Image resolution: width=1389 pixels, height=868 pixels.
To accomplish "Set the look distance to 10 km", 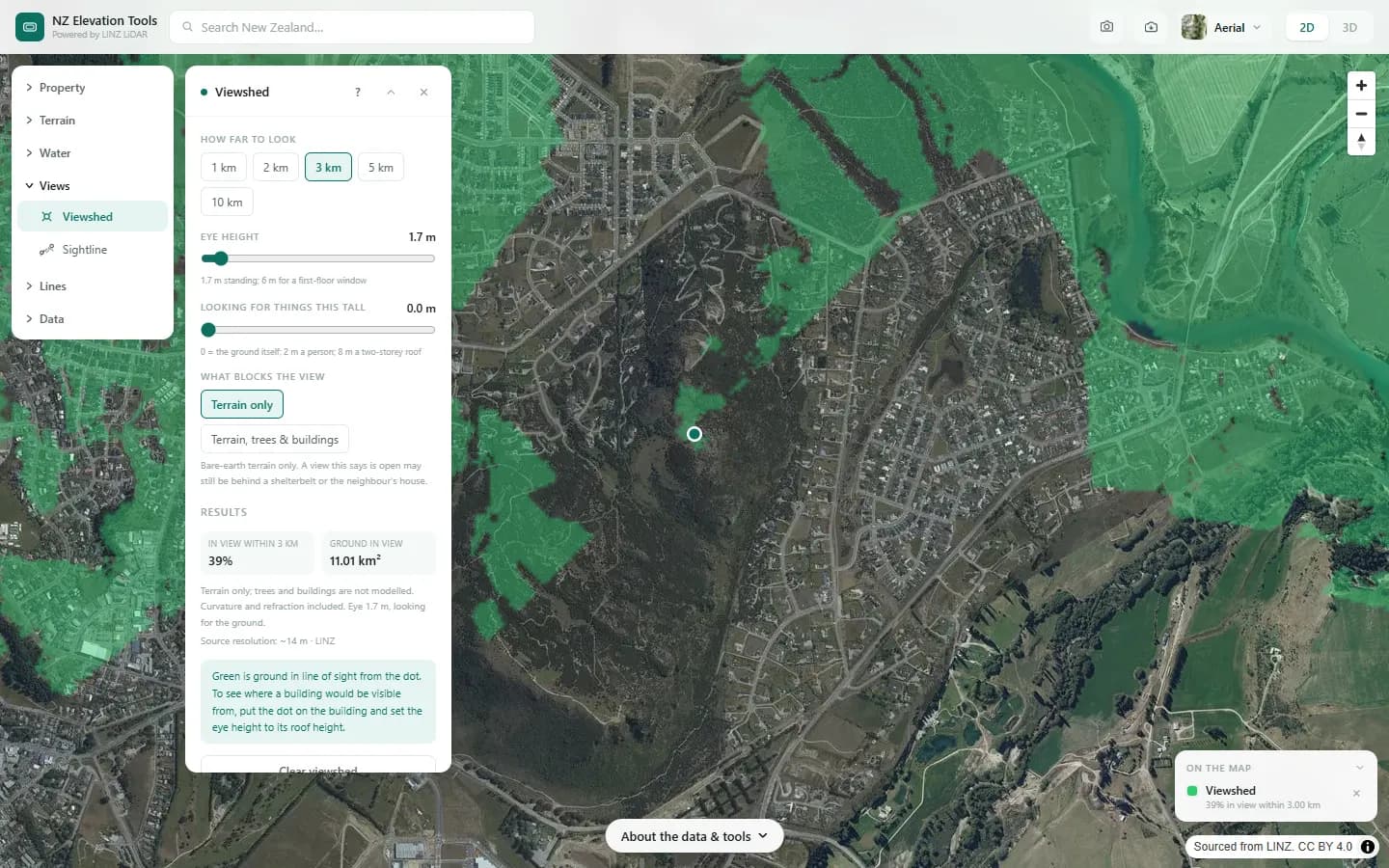I will point(227,203).
